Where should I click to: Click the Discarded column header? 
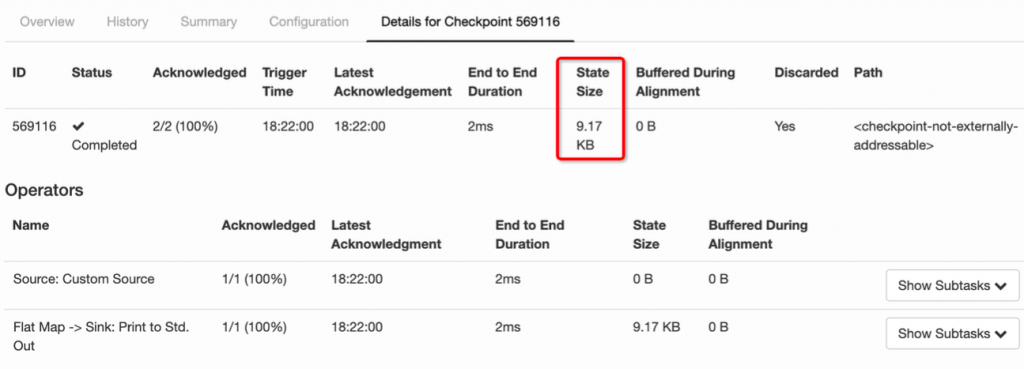click(x=807, y=72)
